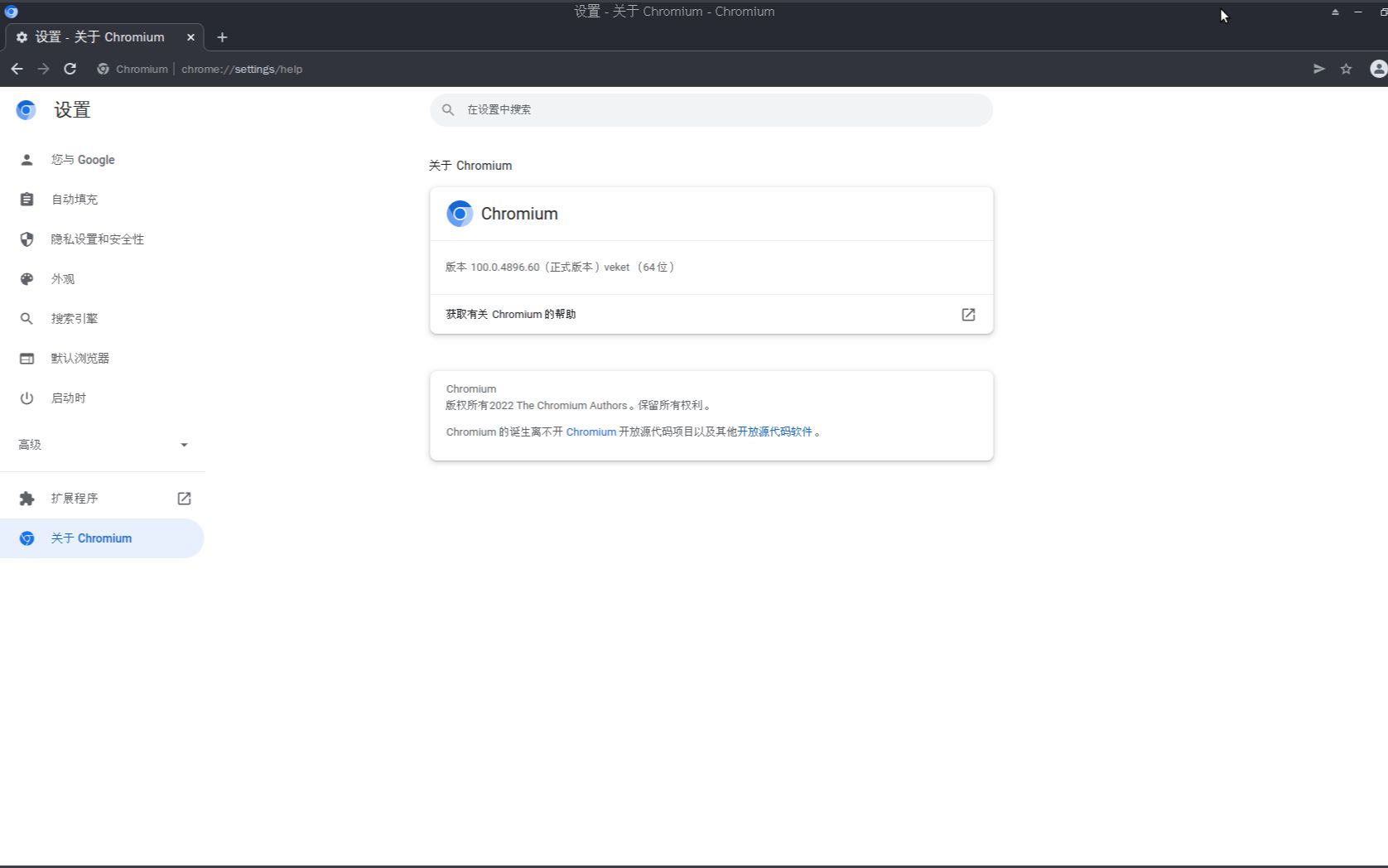Click the palette icon for 外观
This screenshot has height=868, width=1388.
[x=27, y=279]
